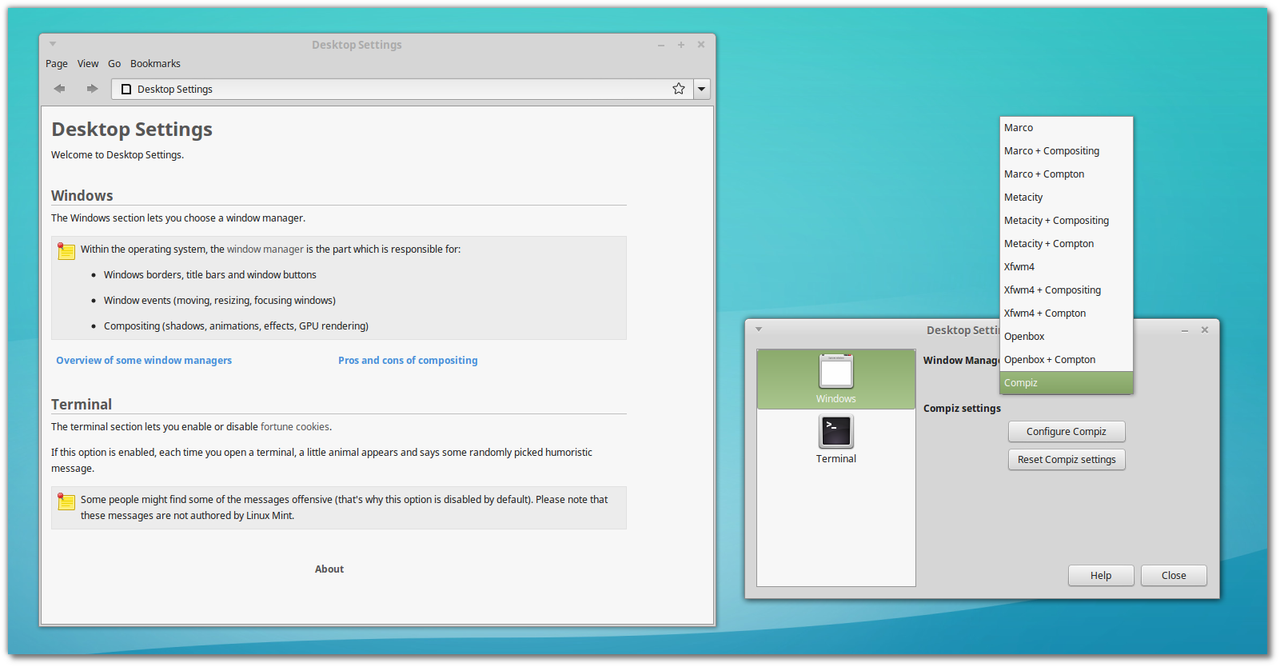Choose Xfwm4 + Compton option
Screen dimensions: 1280x667
click(x=1066, y=313)
